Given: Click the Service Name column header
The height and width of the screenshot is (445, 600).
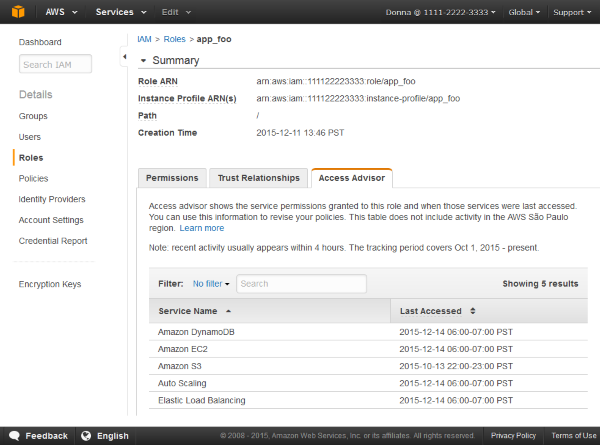Looking at the screenshot, I should tap(269, 311).
